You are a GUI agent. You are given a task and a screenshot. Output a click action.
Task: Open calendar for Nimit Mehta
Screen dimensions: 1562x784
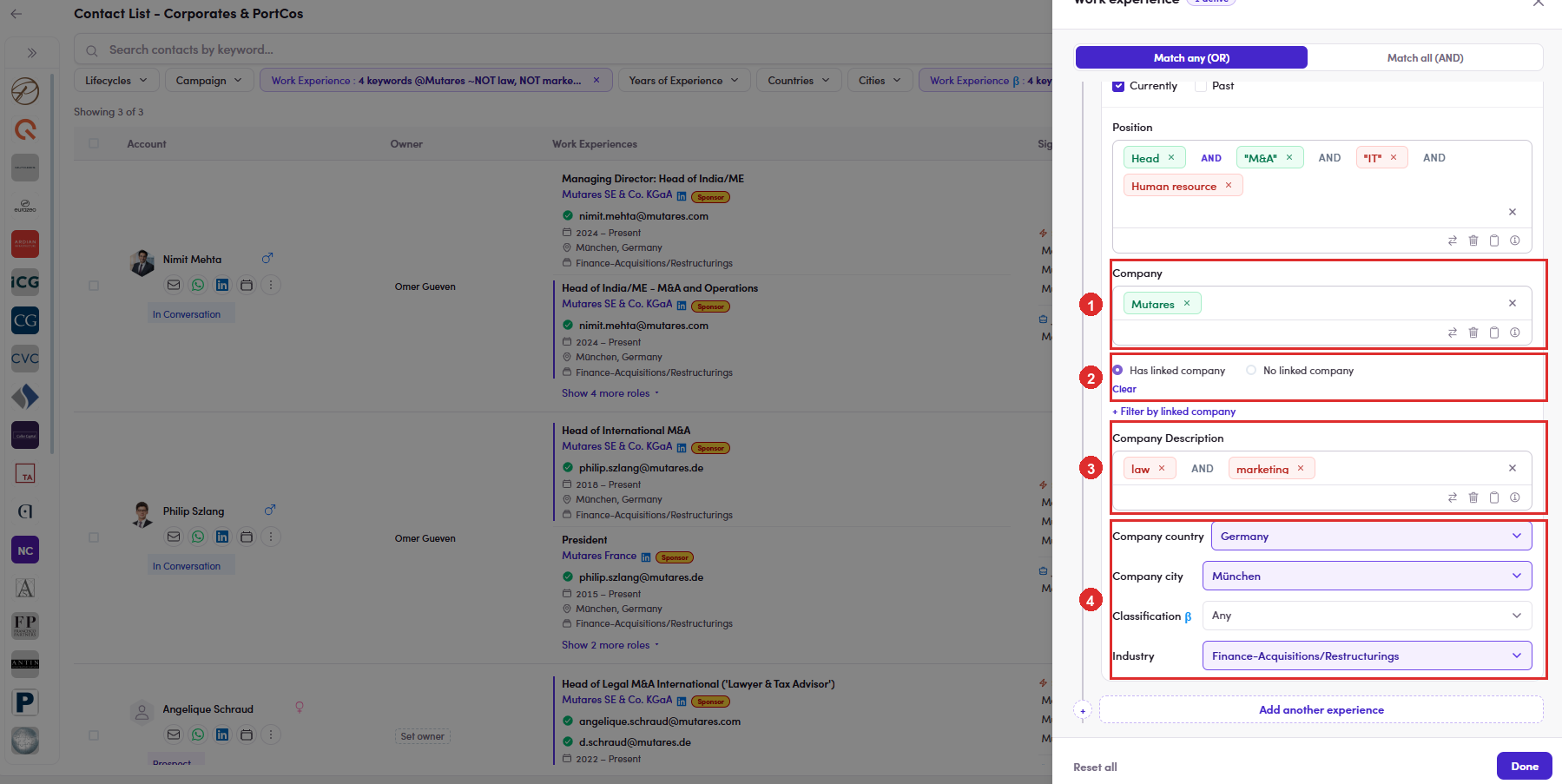247,285
